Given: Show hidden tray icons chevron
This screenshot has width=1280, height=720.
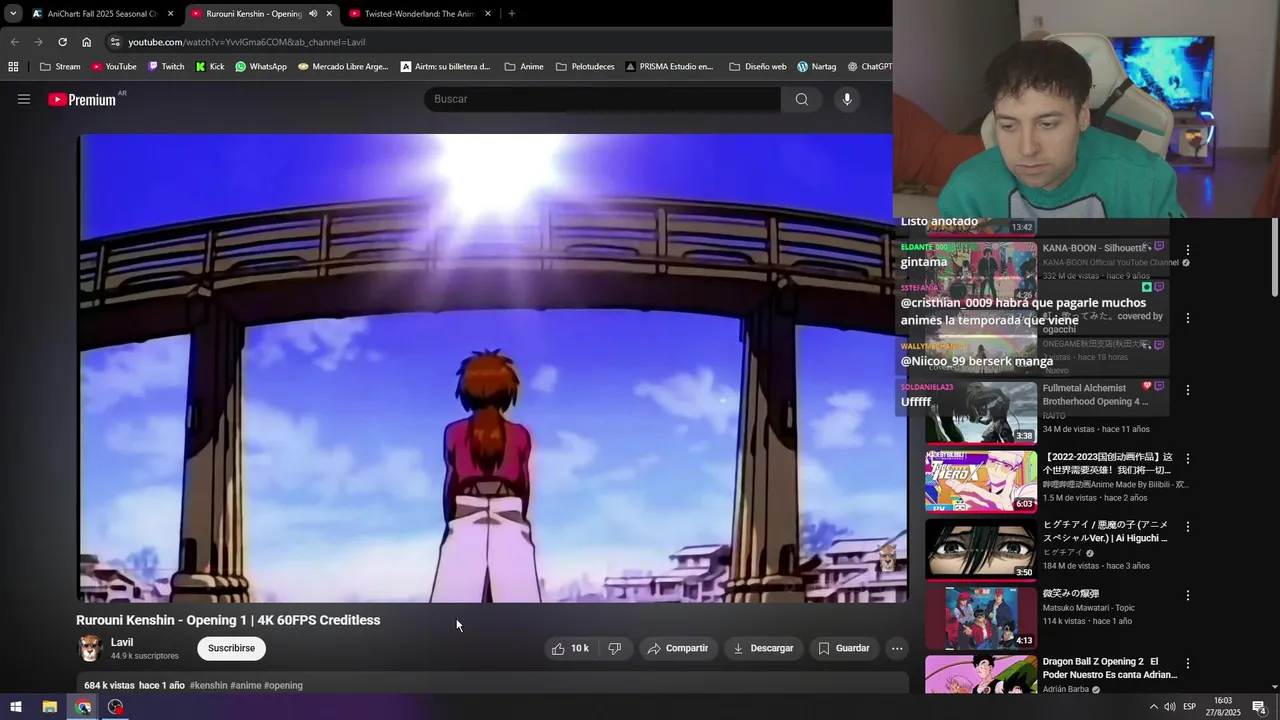Looking at the screenshot, I should point(1153,707).
